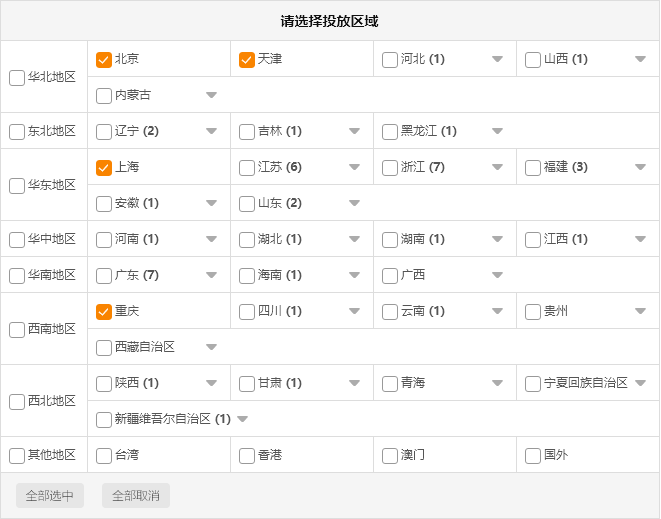This screenshot has height=519, width=661.
Task: Open the 福建 (3) dropdown arrow
Action: click(640, 167)
